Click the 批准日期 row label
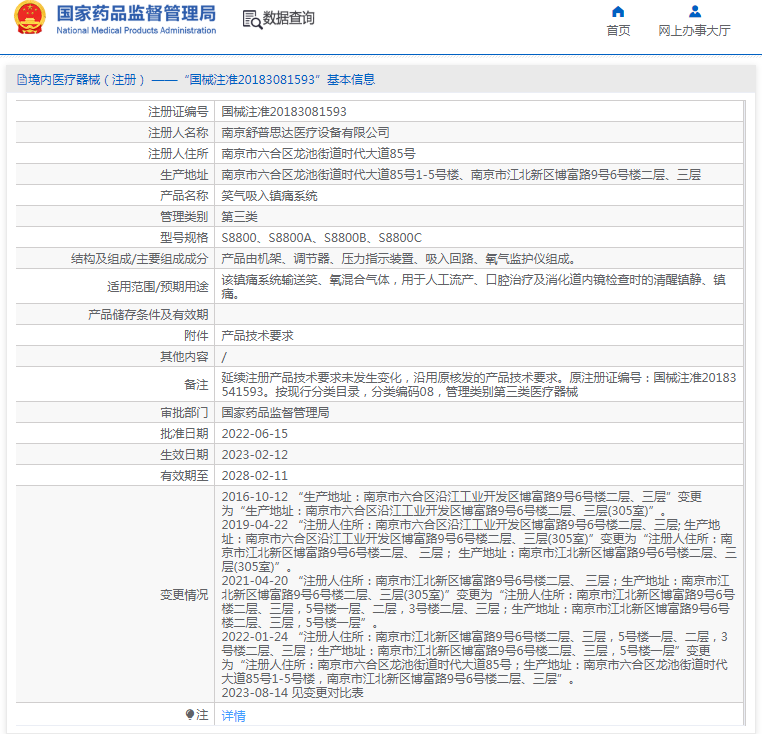Viewport: 762px width, 734px height. 184,434
